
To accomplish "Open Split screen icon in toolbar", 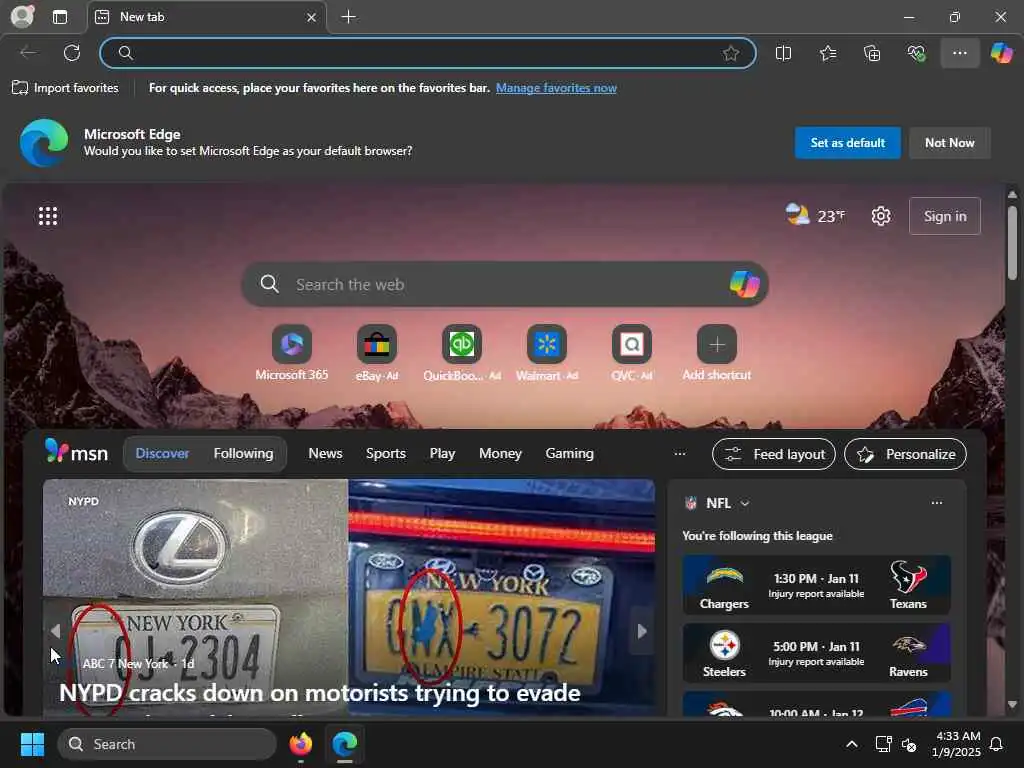I will [783, 54].
